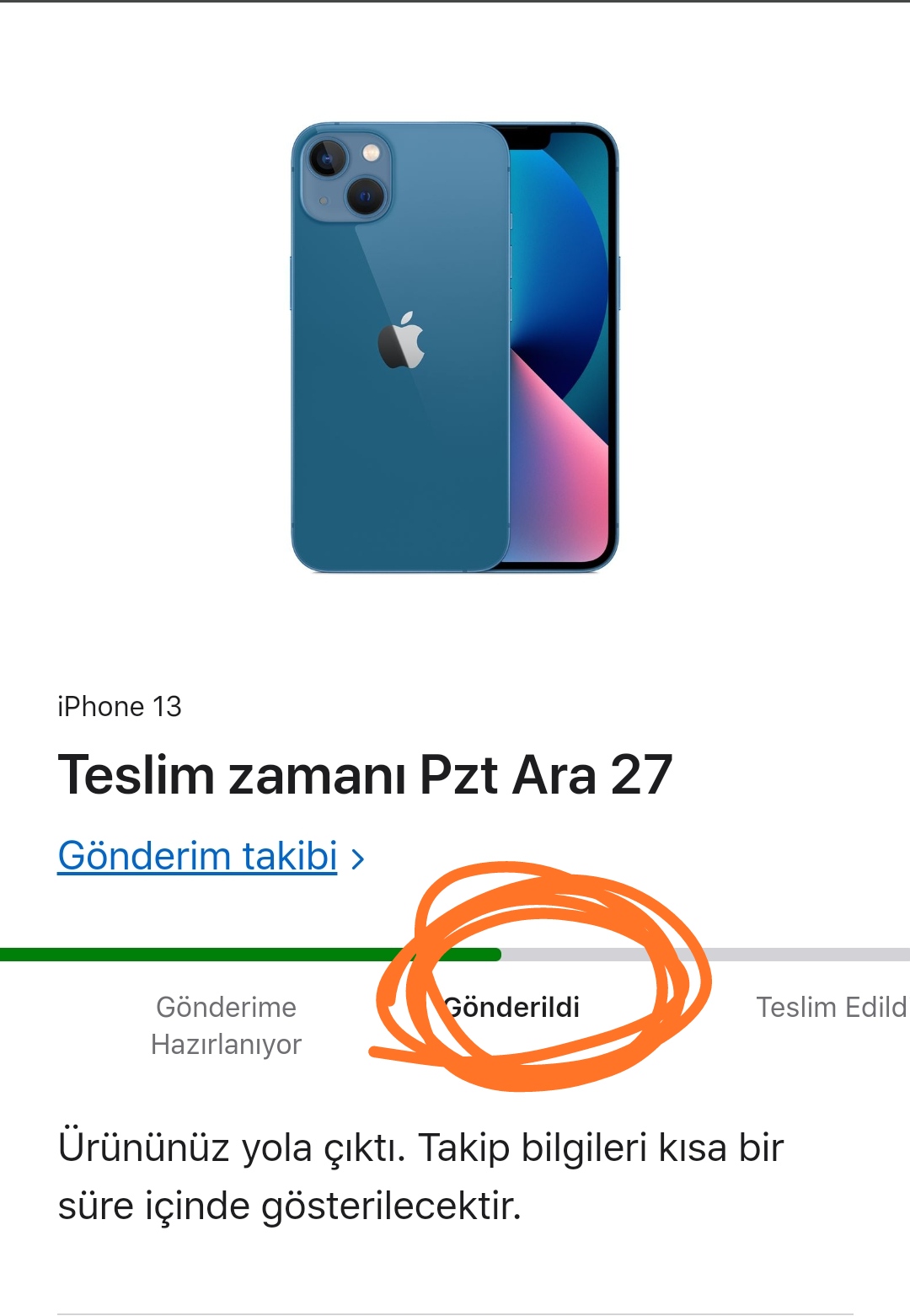
Task: Click the Apple logo on the phone
Action: [x=401, y=340]
